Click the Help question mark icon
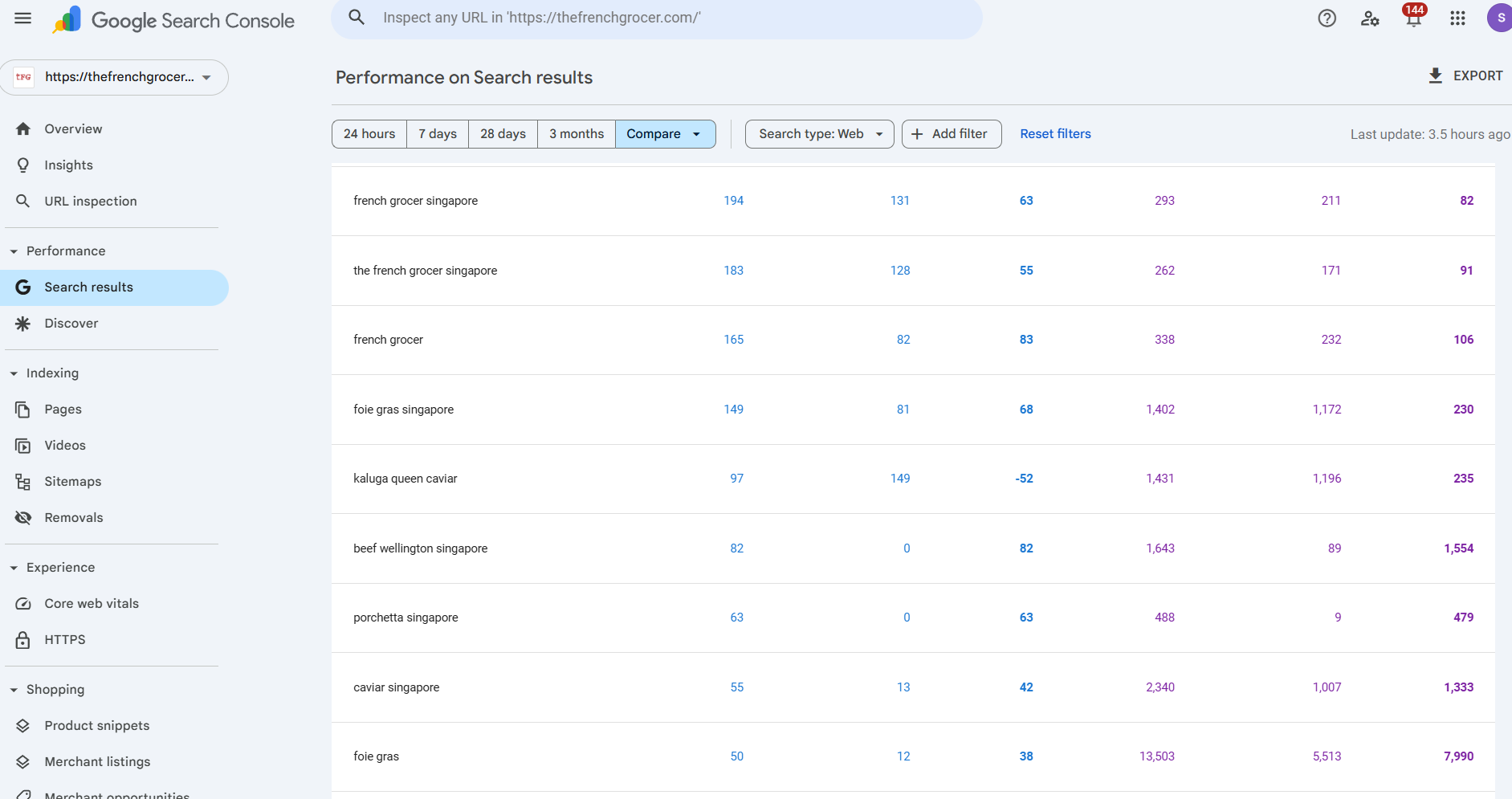Screen dimensions: 1512x799 click(x=1327, y=18)
